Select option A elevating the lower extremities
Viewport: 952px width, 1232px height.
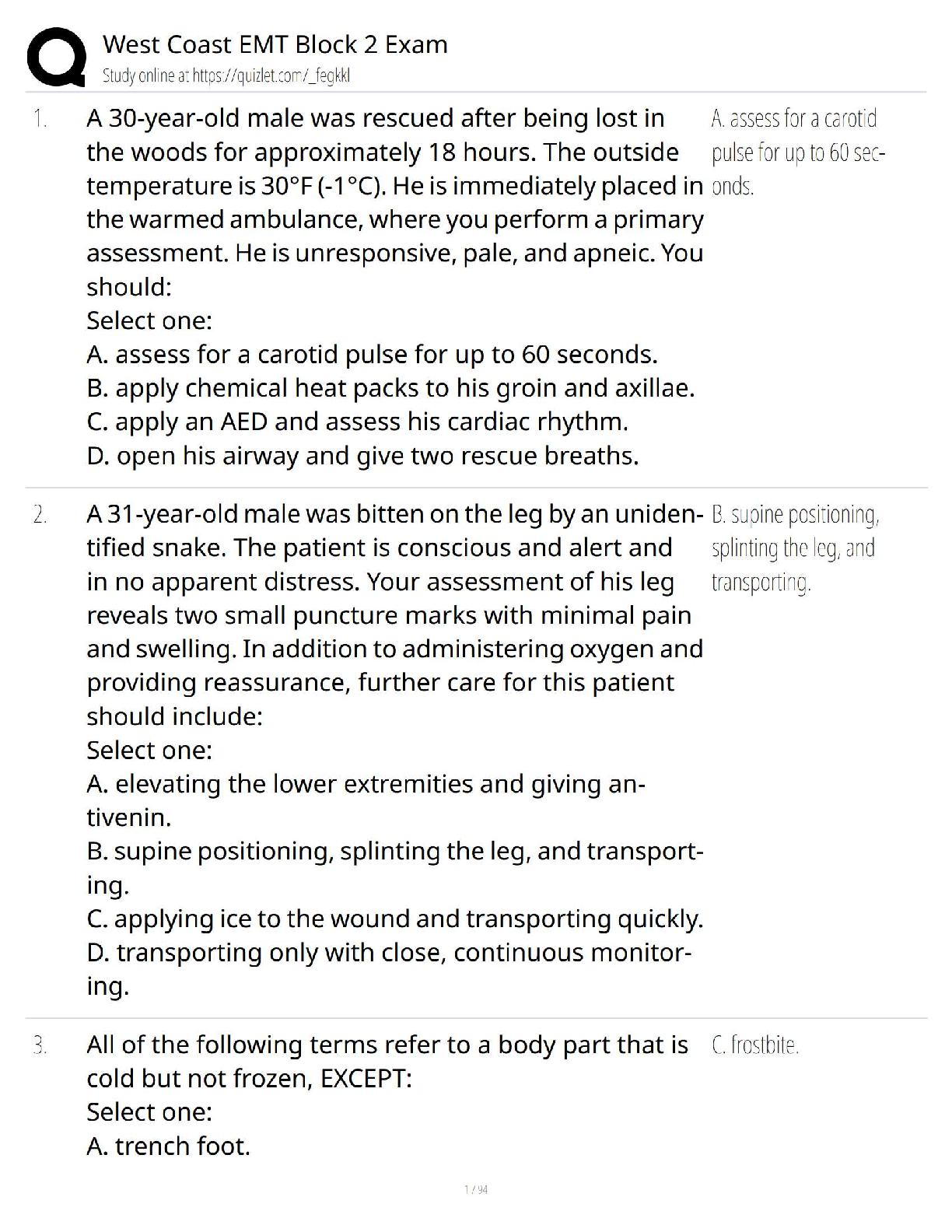366,800
